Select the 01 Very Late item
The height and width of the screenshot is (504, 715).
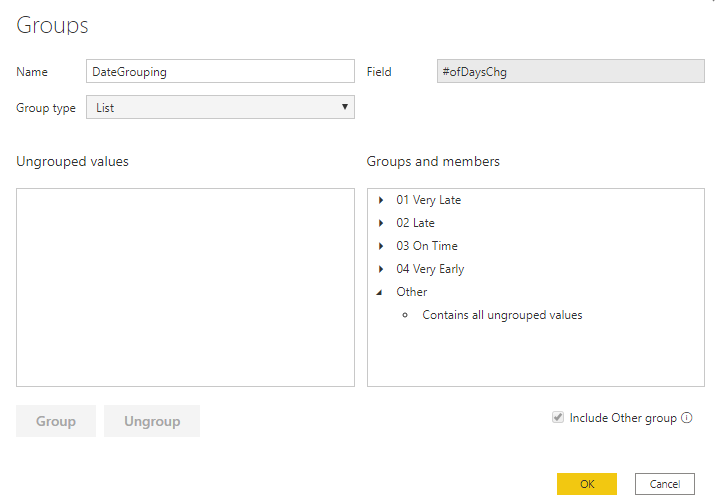click(429, 200)
